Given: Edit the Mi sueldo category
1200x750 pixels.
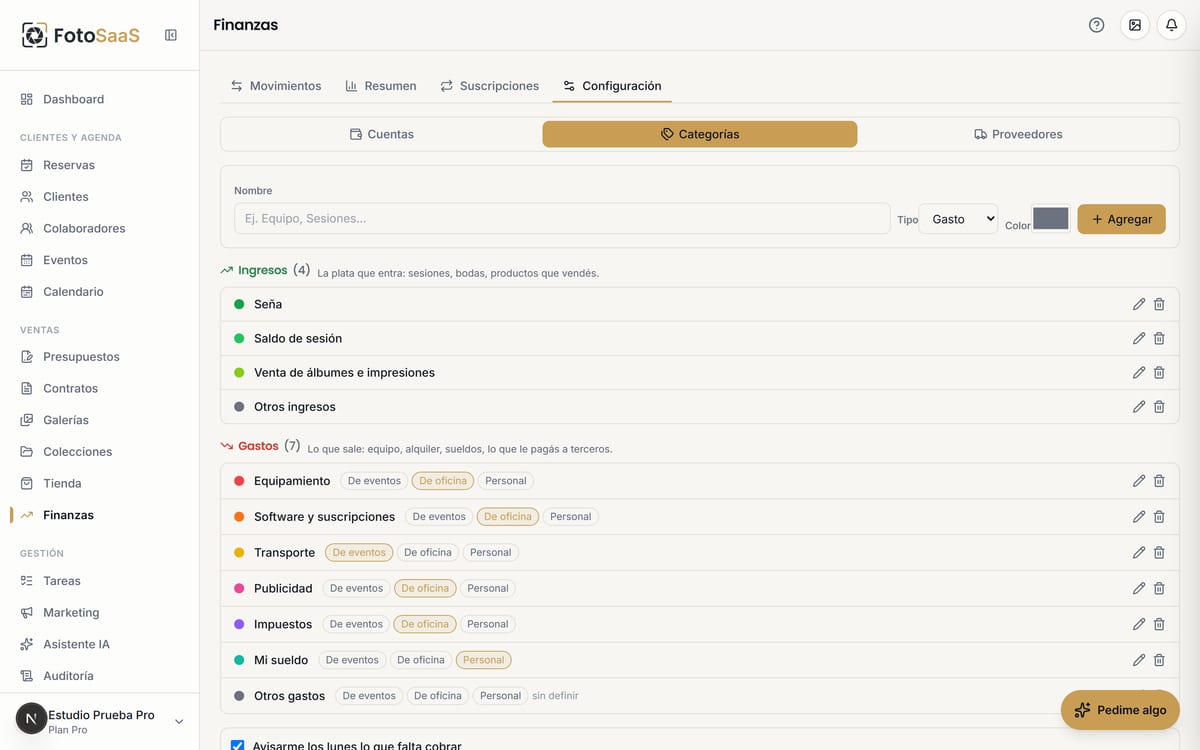Looking at the screenshot, I should point(1139,660).
